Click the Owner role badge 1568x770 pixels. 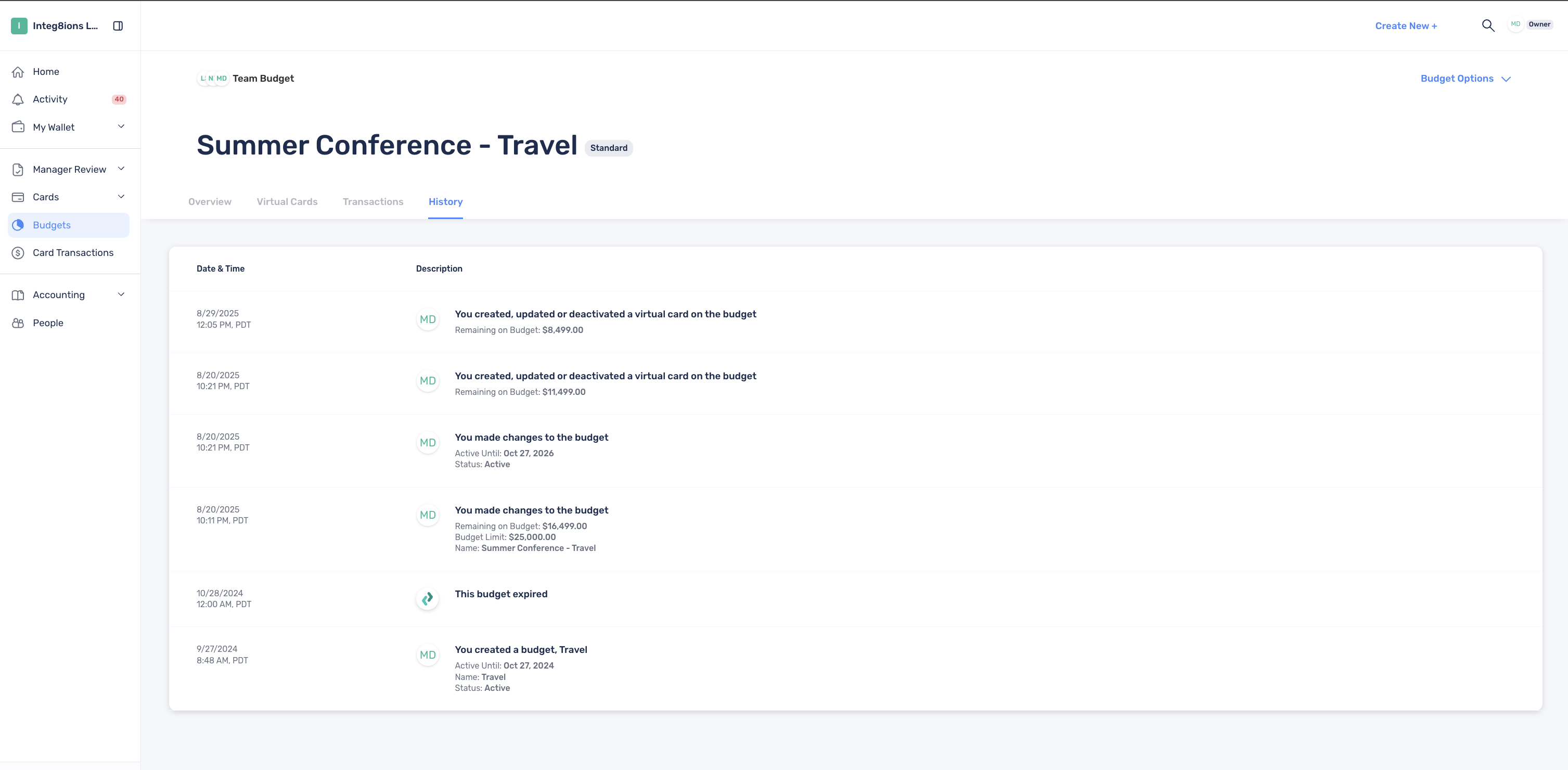[1539, 24]
